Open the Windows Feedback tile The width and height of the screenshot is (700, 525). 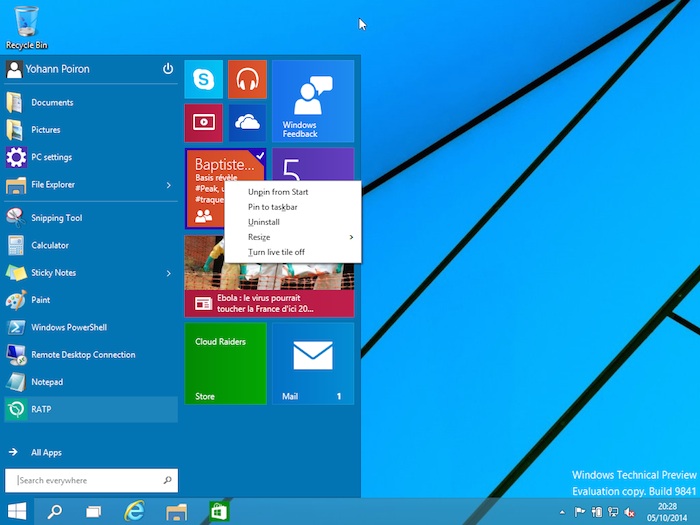coord(313,101)
